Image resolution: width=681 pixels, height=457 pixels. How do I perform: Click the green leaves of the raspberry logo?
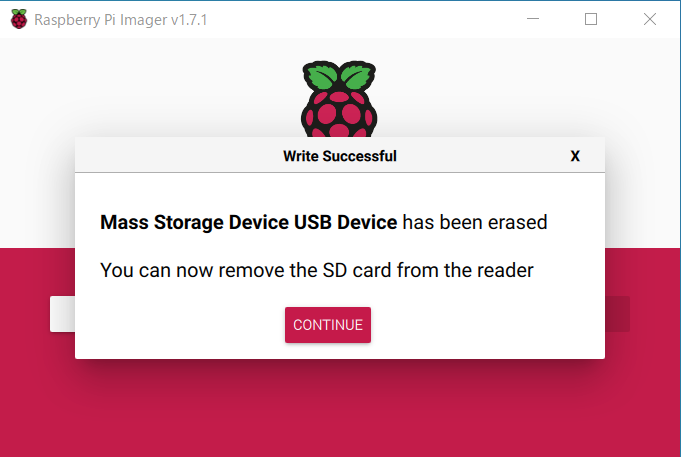click(x=339, y=76)
